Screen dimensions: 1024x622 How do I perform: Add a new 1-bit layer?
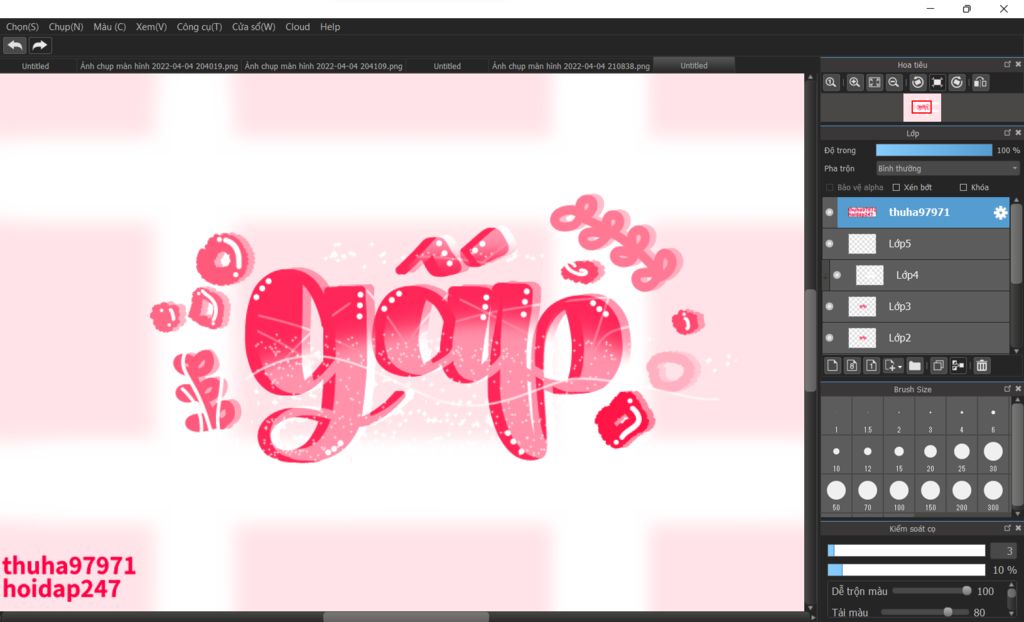point(871,366)
